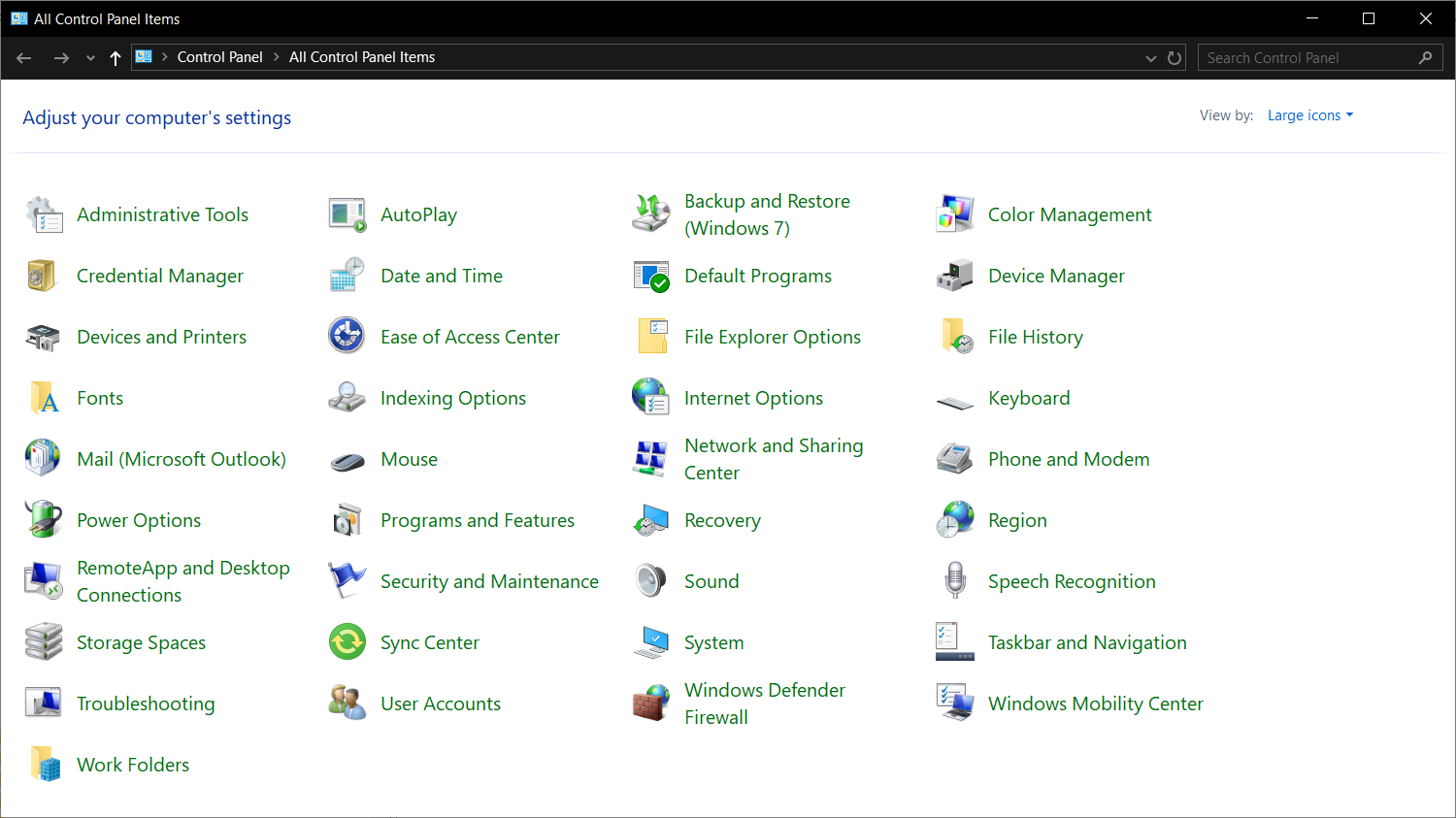Viewport: 1456px width, 818px height.
Task: Launch the Device Manager icon
Action: click(x=955, y=276)
